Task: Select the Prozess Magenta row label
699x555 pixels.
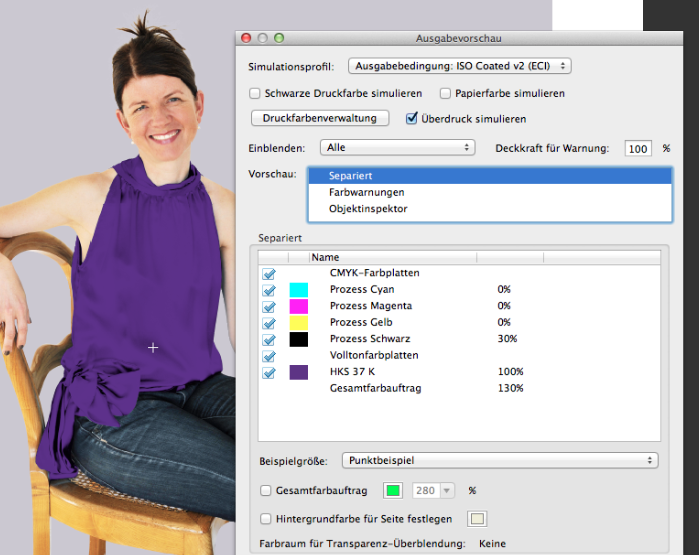Action: tap(371, 306)
